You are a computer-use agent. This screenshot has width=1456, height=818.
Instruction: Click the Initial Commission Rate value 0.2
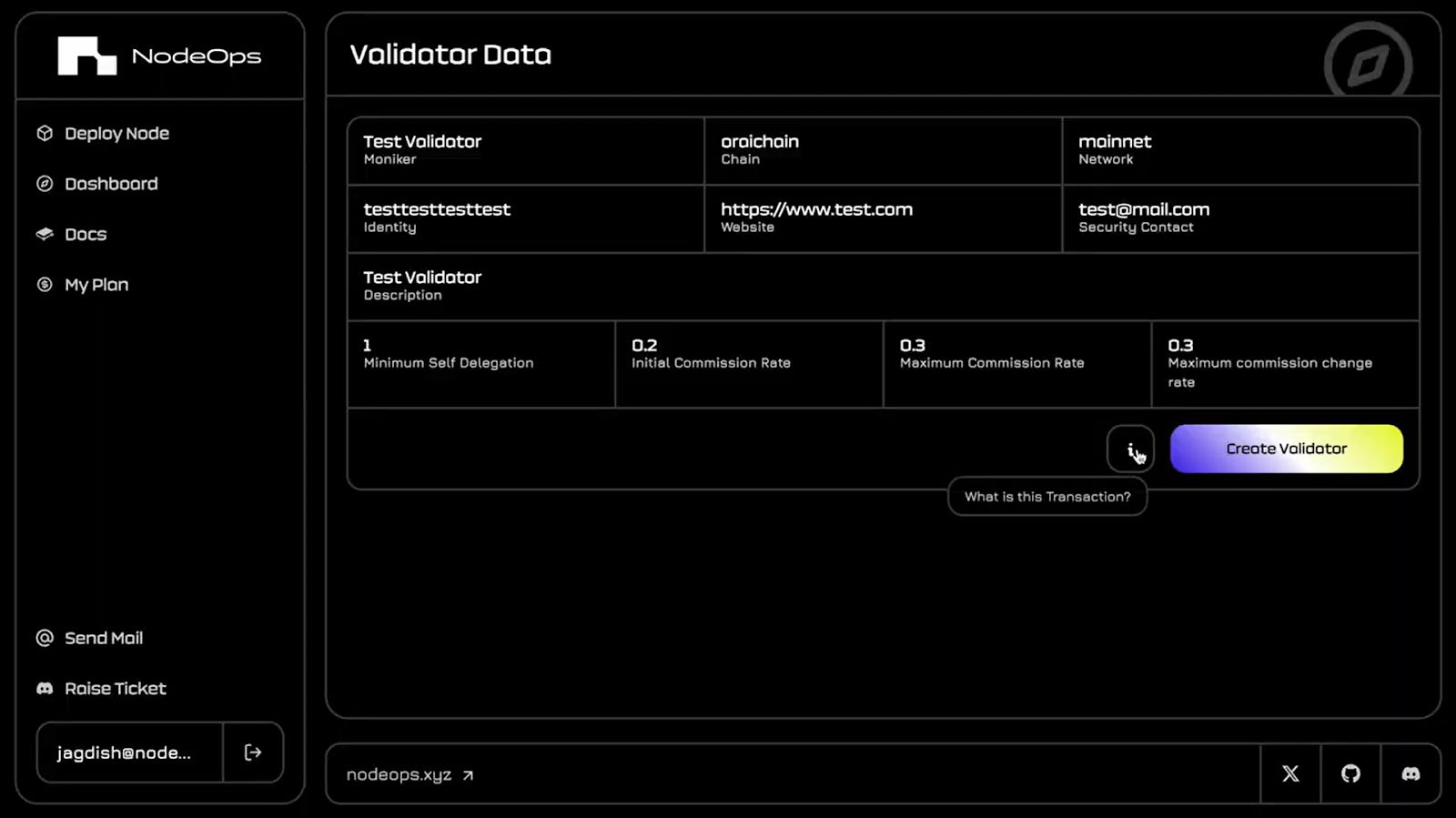click(x=644, y=345)
